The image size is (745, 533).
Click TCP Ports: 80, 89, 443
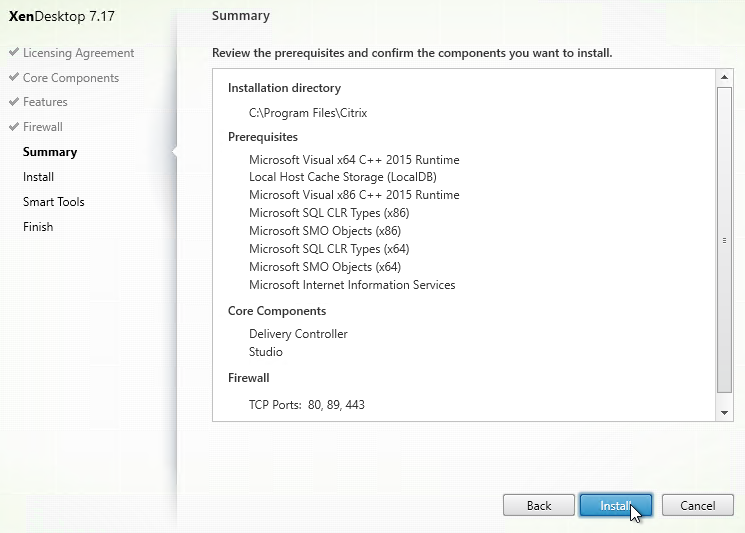306,405
